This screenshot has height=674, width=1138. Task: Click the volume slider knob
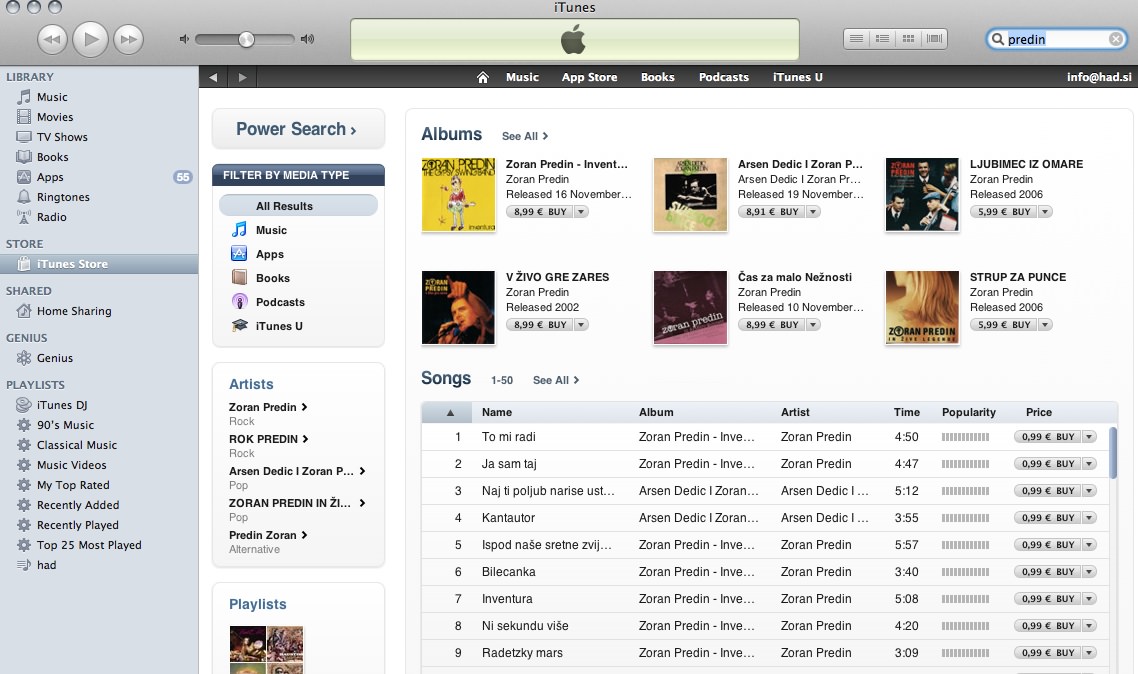pyautogui.click(x=246, y=39)
